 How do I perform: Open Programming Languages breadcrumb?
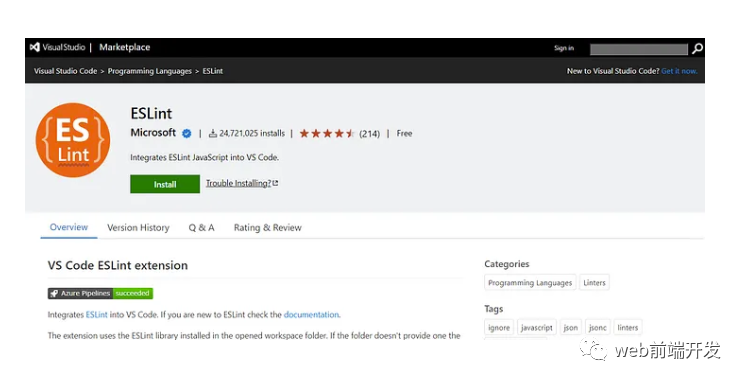tap(149, 71)
